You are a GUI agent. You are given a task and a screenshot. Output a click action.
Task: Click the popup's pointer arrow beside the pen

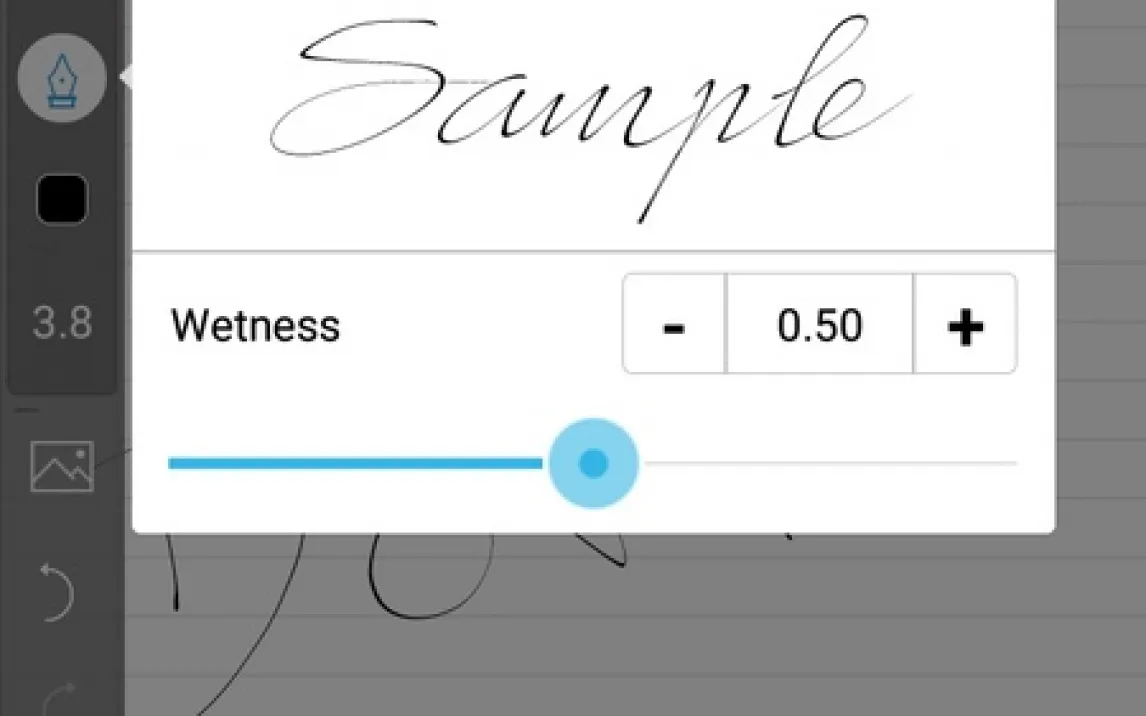tap(126, 77)
